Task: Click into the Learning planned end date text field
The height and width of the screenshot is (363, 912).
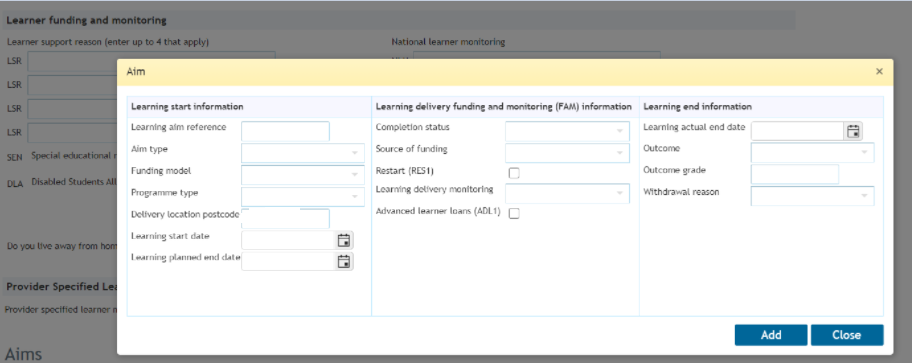Action: coord(289,262)
